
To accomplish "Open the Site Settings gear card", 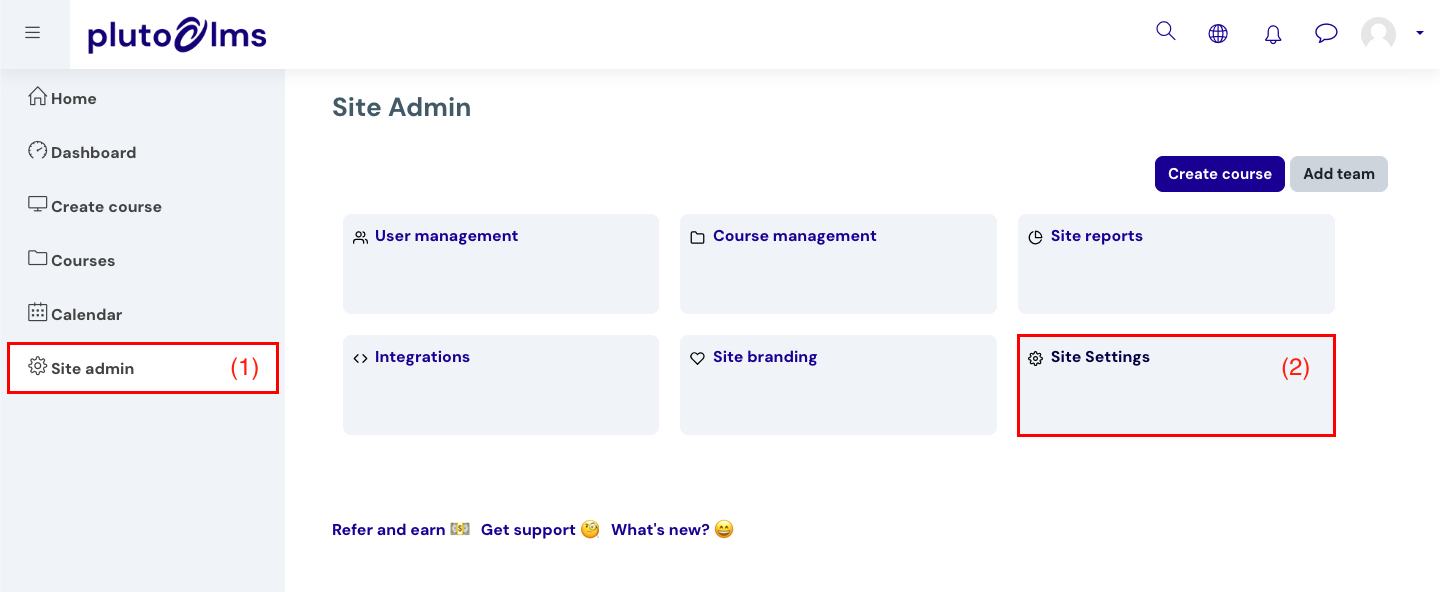I will click(1176, 385).
